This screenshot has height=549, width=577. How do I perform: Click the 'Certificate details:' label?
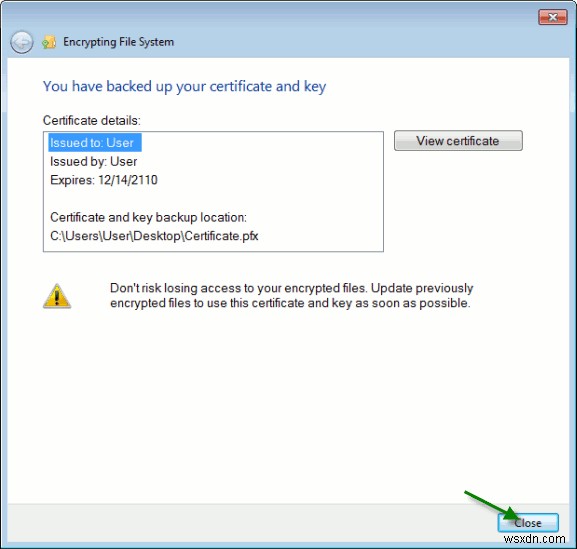coord(92,120)
